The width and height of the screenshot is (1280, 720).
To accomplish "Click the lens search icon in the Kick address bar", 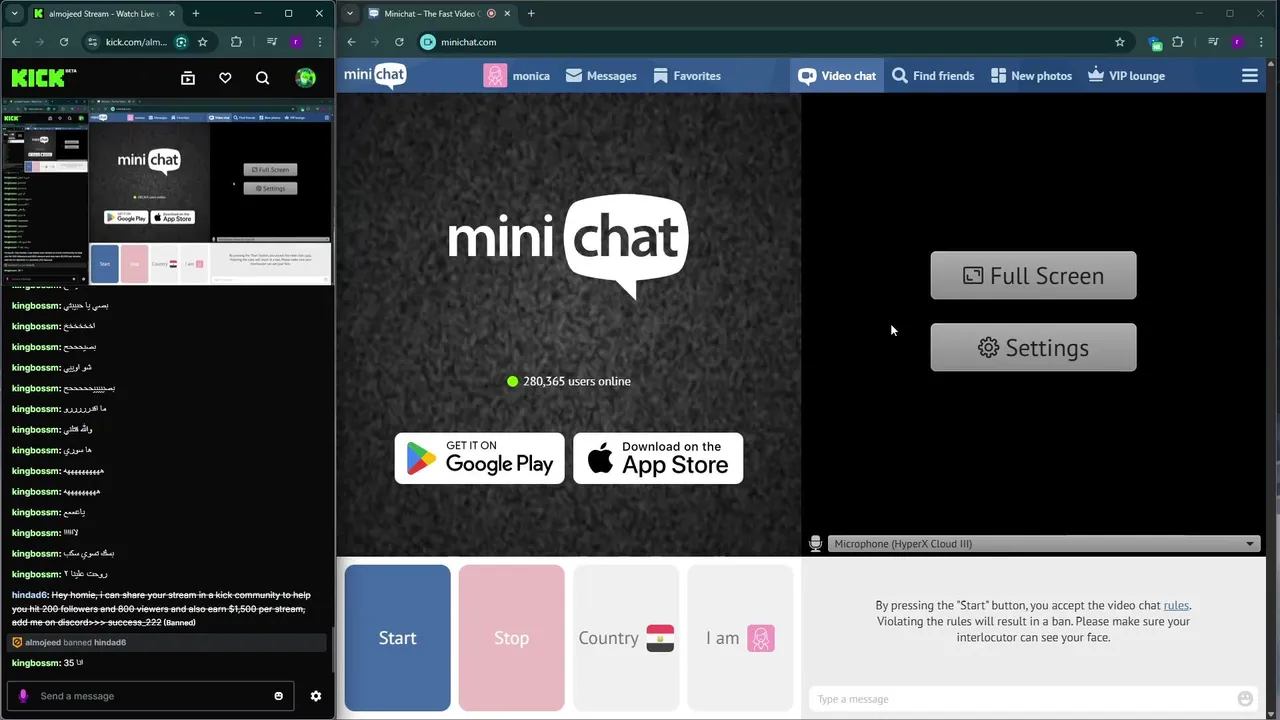I will point(181,42).
